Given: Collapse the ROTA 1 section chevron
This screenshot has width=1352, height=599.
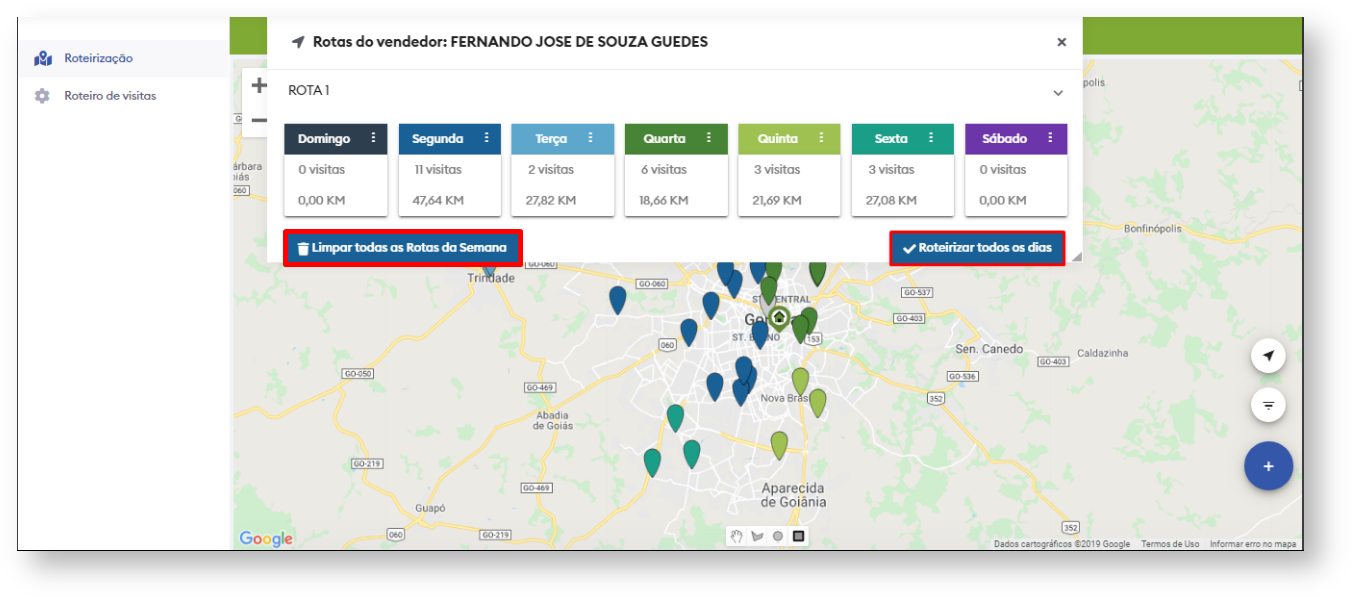Looking at the screenshot, I should click(x=1058, y=92).
